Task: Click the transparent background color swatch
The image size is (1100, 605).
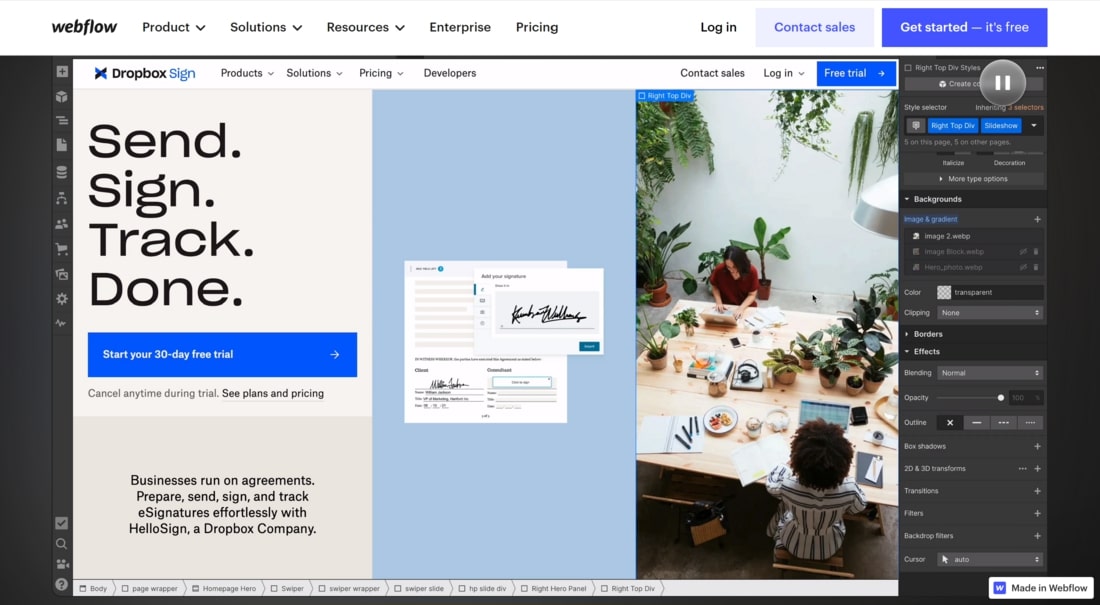Action: 944,292
